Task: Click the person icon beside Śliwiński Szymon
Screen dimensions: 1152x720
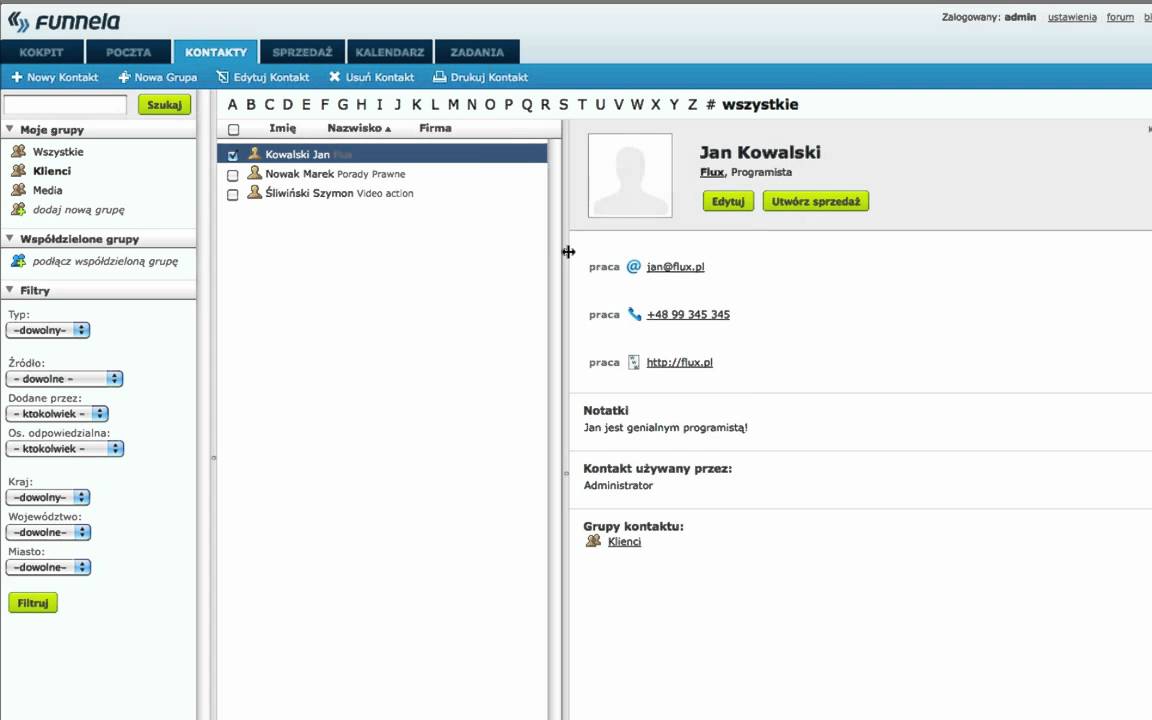Action: (x=254, y=192)
